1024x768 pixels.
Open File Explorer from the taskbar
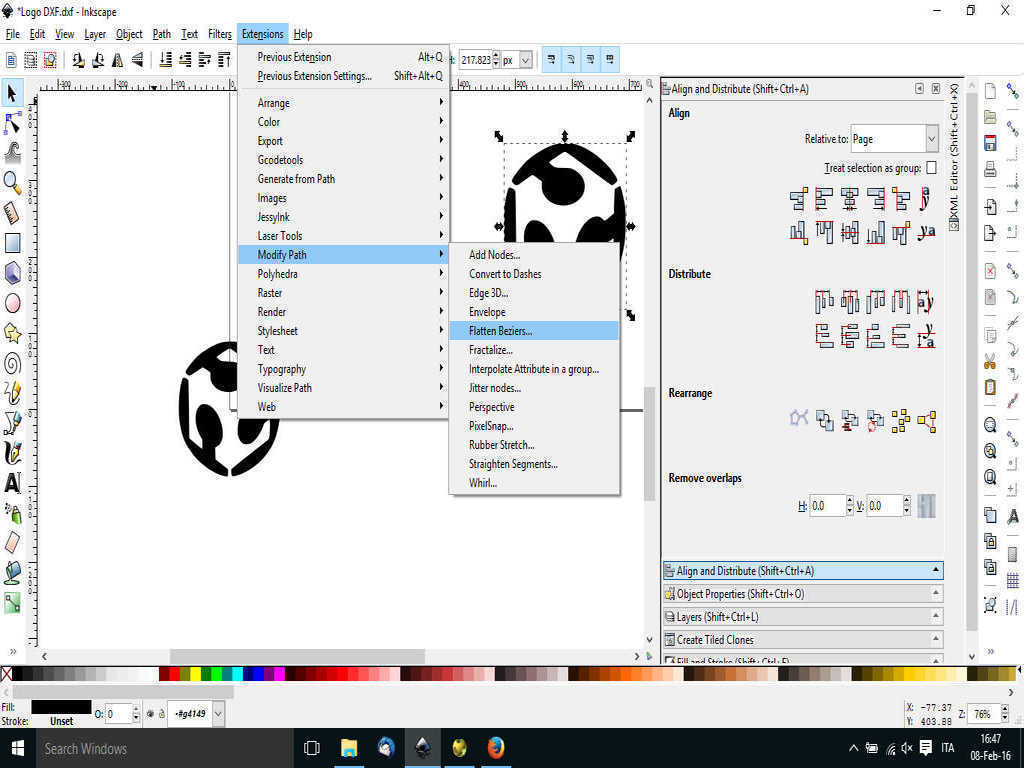click(x=349, y=748)
